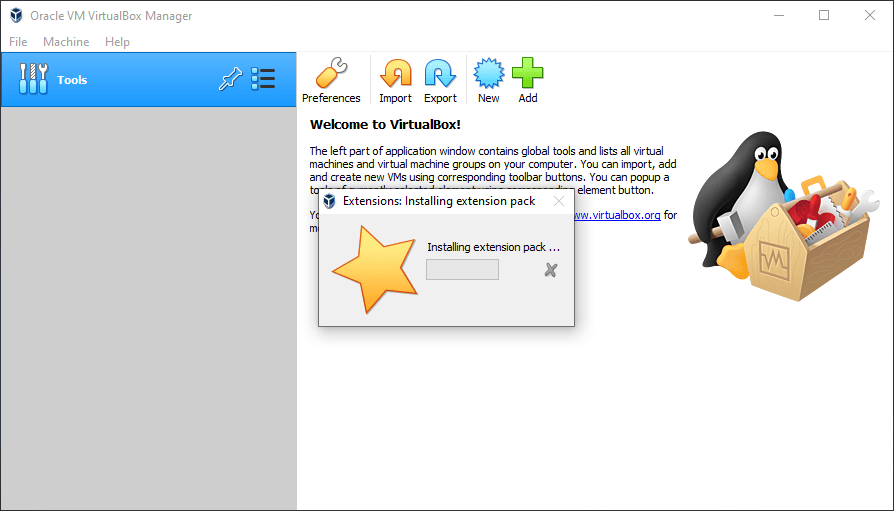Select the Tools item in sidebar

coord(148,80)
